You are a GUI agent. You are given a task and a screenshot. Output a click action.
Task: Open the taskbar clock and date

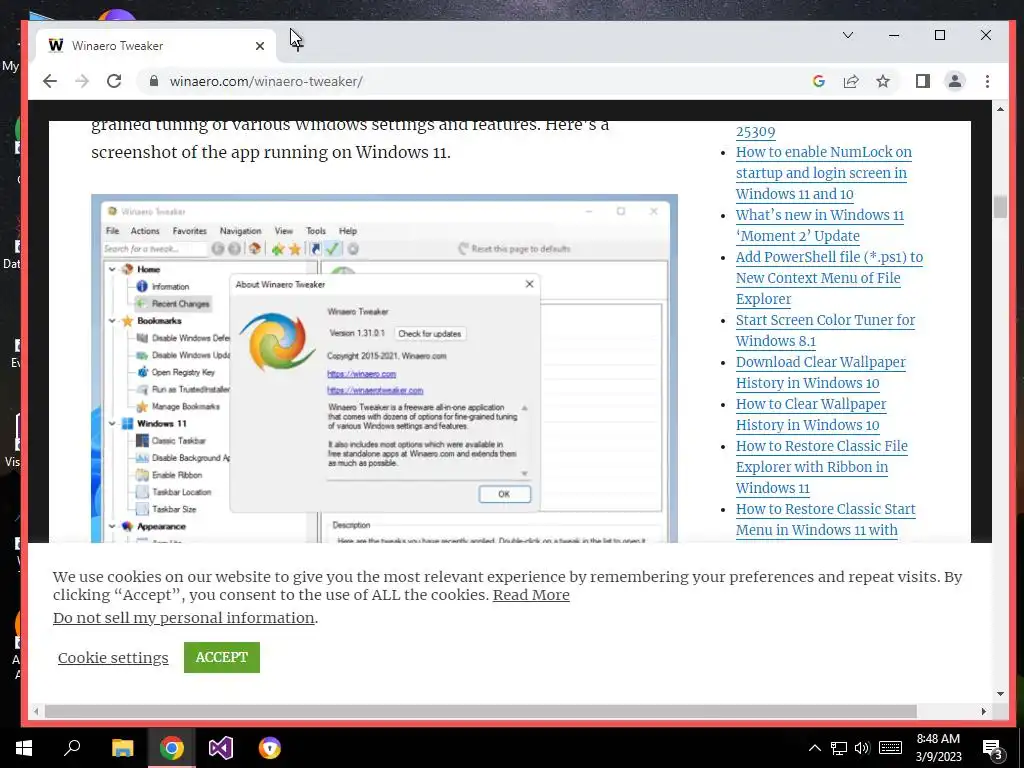[x=938, y=748]
